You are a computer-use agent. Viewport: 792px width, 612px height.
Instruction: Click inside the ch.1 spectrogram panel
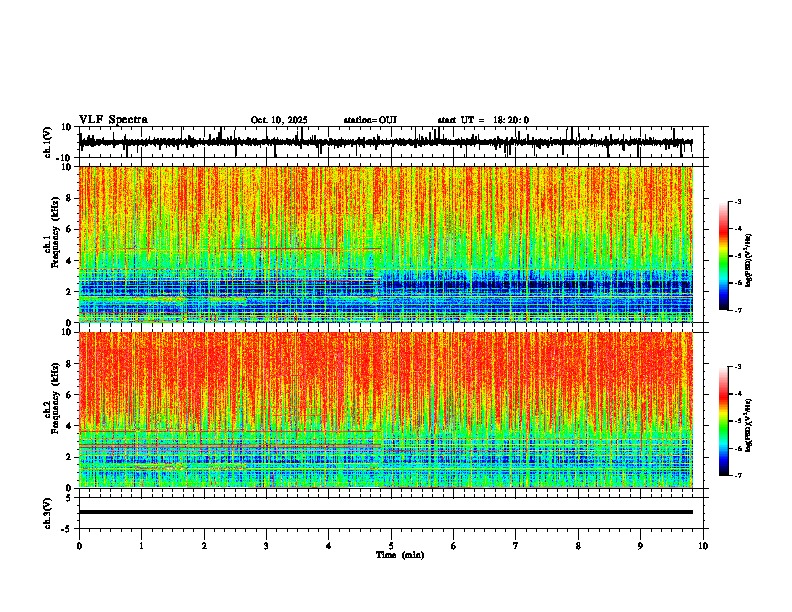tap(386, 244)
